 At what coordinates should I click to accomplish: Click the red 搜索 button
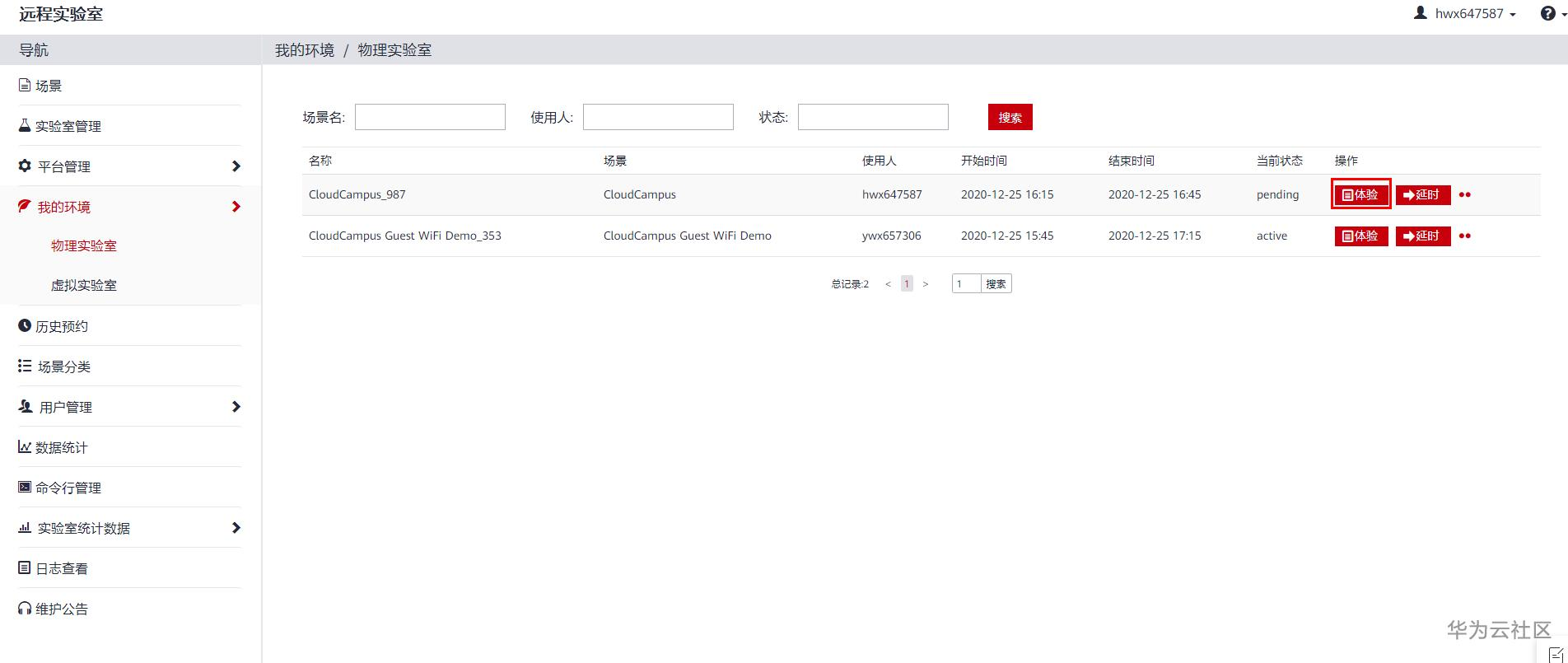coord(1010,117)
